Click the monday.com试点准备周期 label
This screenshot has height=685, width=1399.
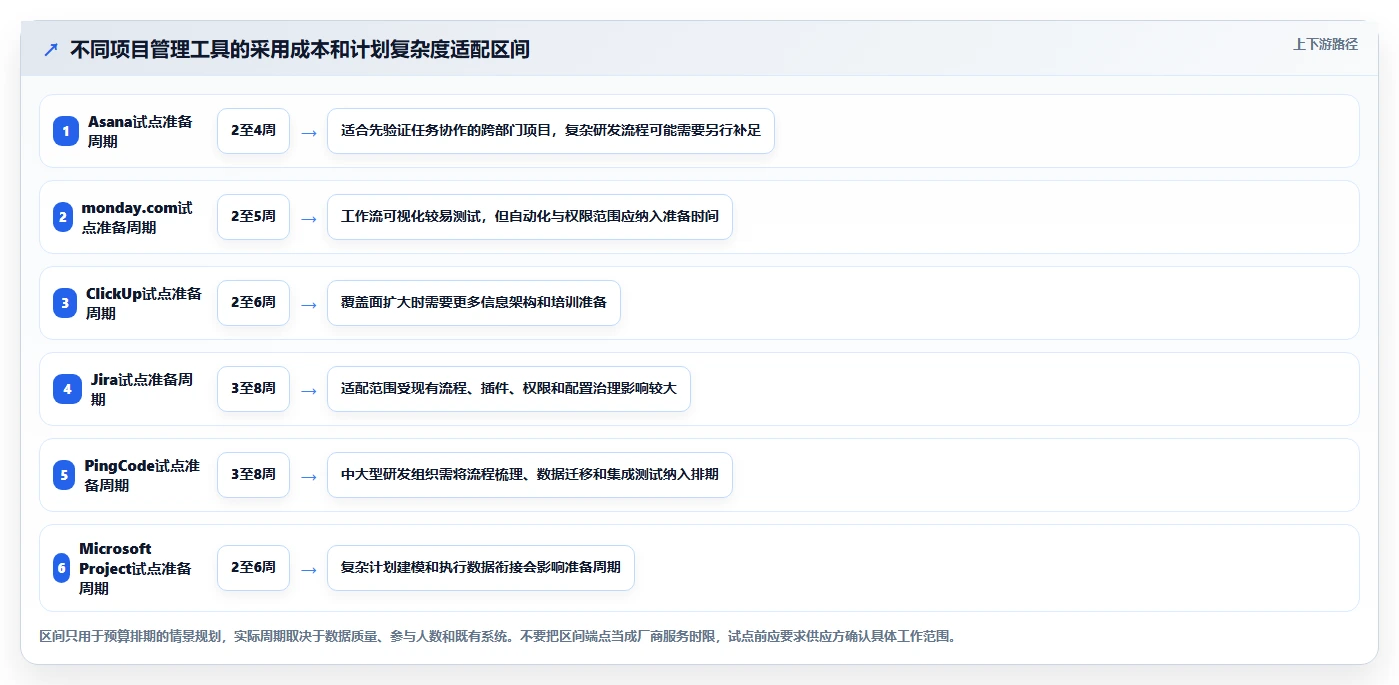point(137,217)
